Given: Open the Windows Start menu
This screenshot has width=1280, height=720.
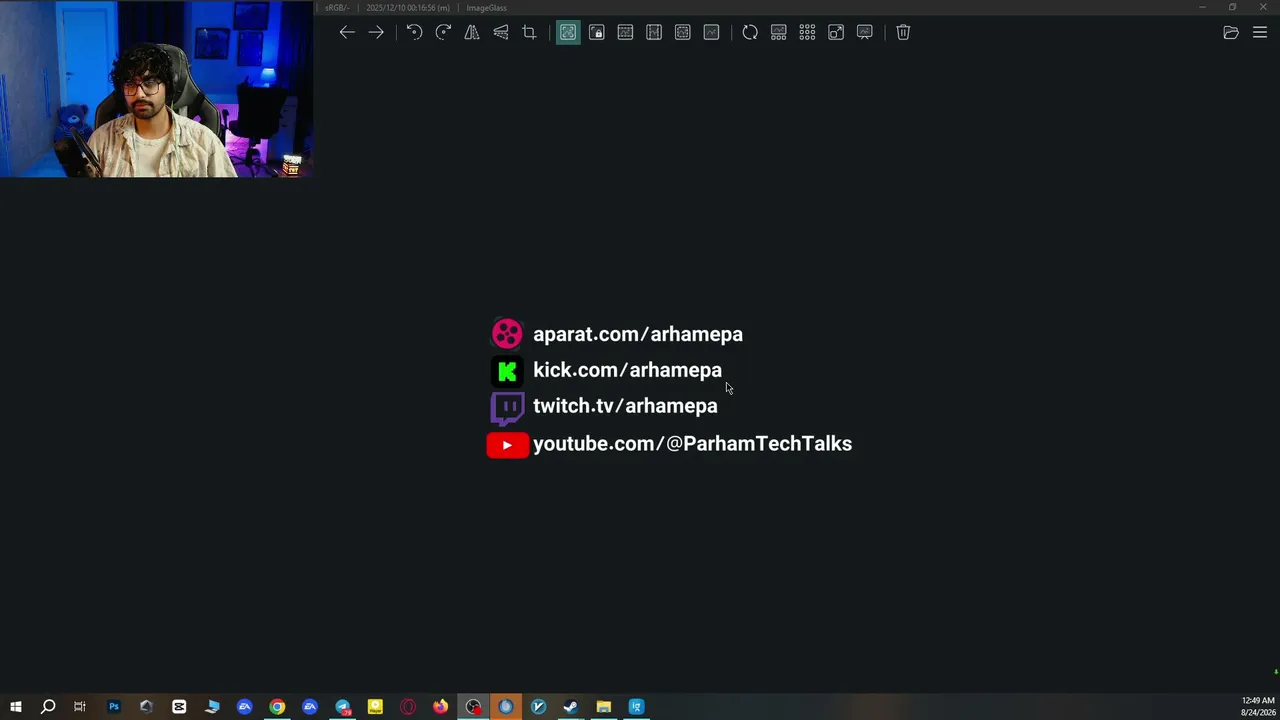Looking at the screenshot, I should pos(16,707).
